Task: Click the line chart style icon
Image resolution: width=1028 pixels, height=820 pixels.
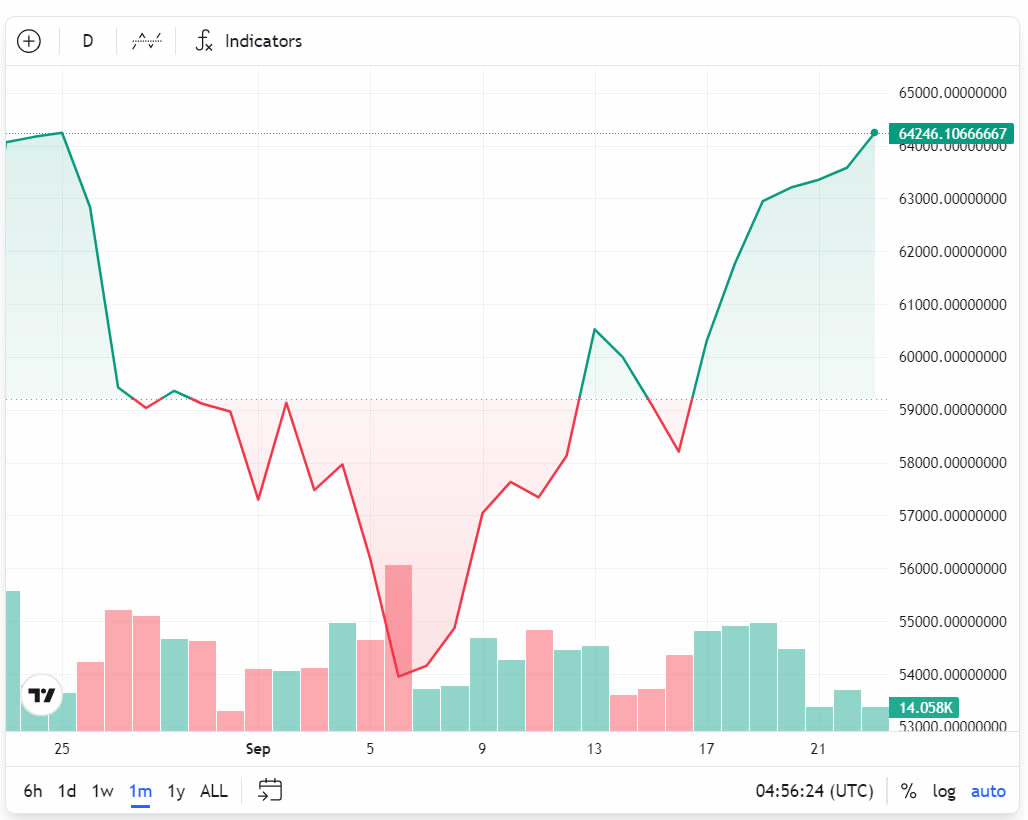Action: click(x=146, y=41)
